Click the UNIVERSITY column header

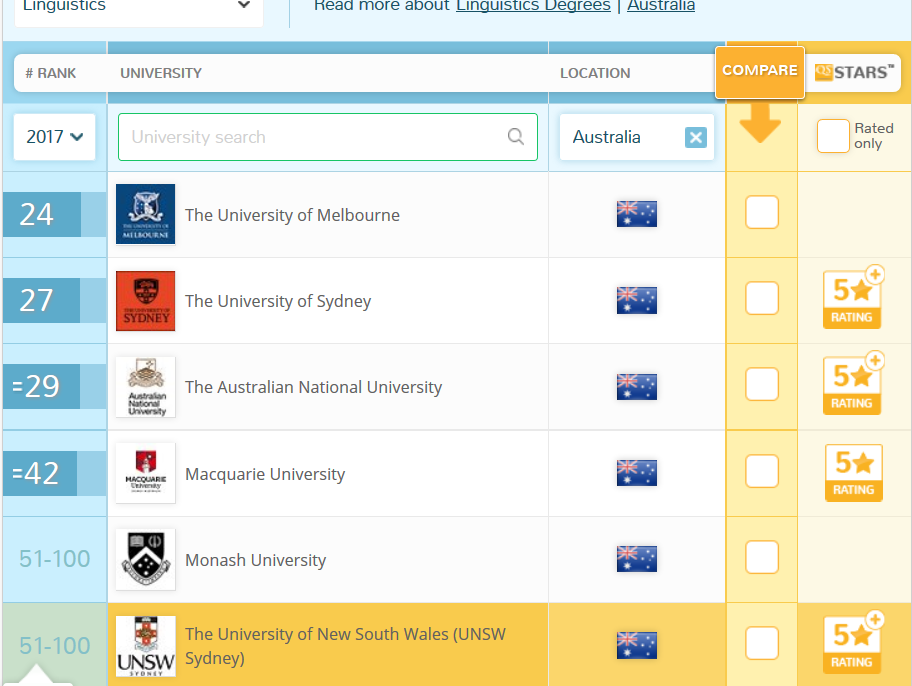(161, 73)
